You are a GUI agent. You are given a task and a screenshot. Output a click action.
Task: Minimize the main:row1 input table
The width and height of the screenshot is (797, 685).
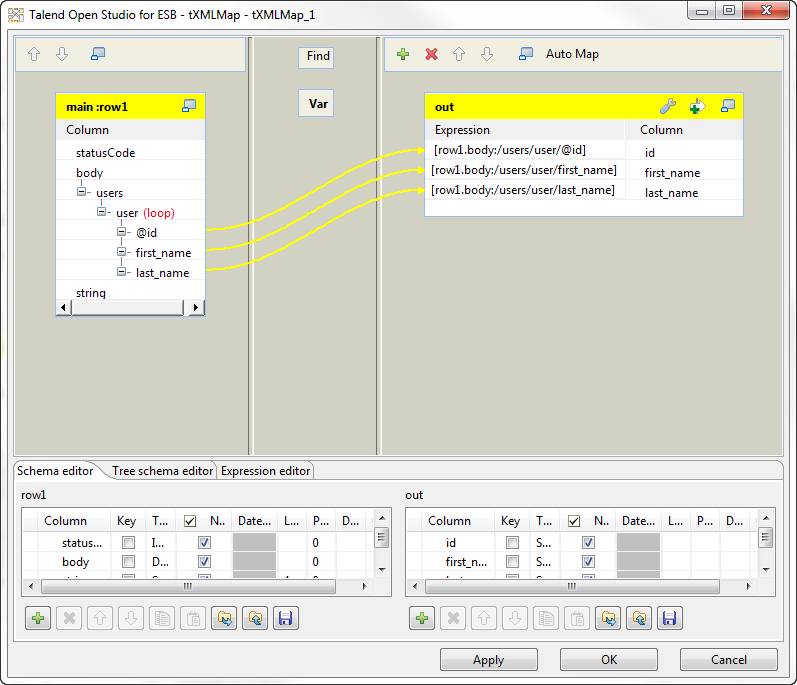188,106
